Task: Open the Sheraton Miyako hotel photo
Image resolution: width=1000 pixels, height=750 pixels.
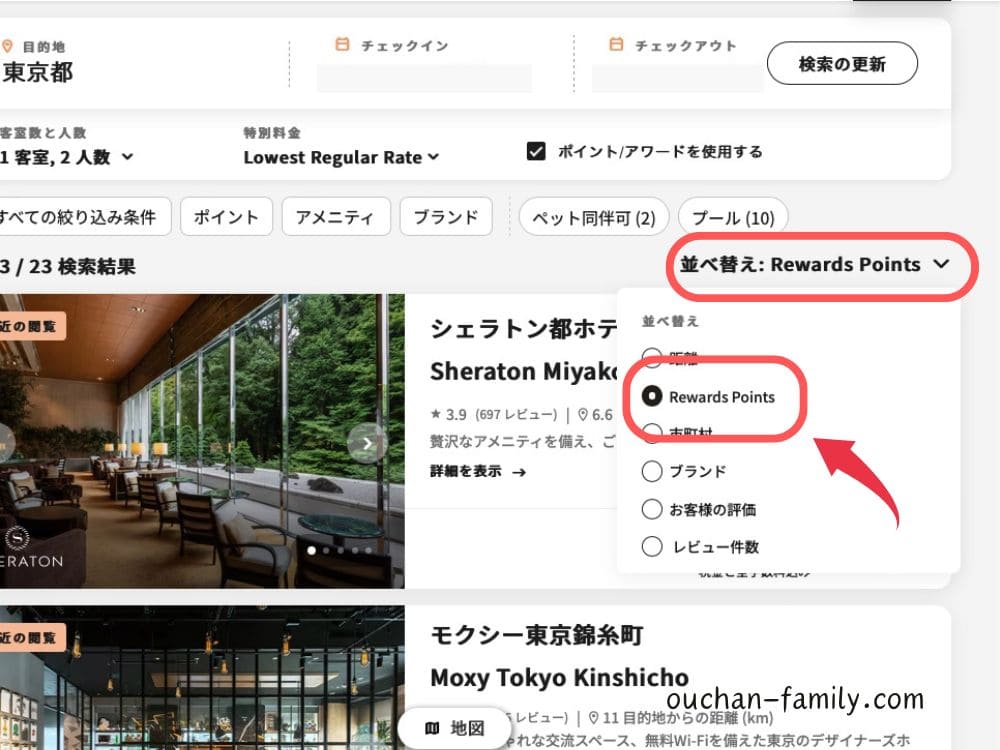Action: (202, 440)
